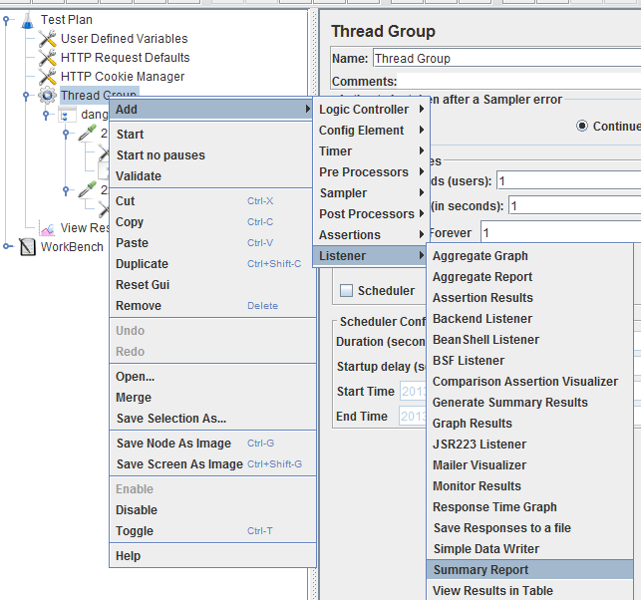641x600 pixels.
Task: Click the User Defined Variables tools icon
Action: coord(47,39)
